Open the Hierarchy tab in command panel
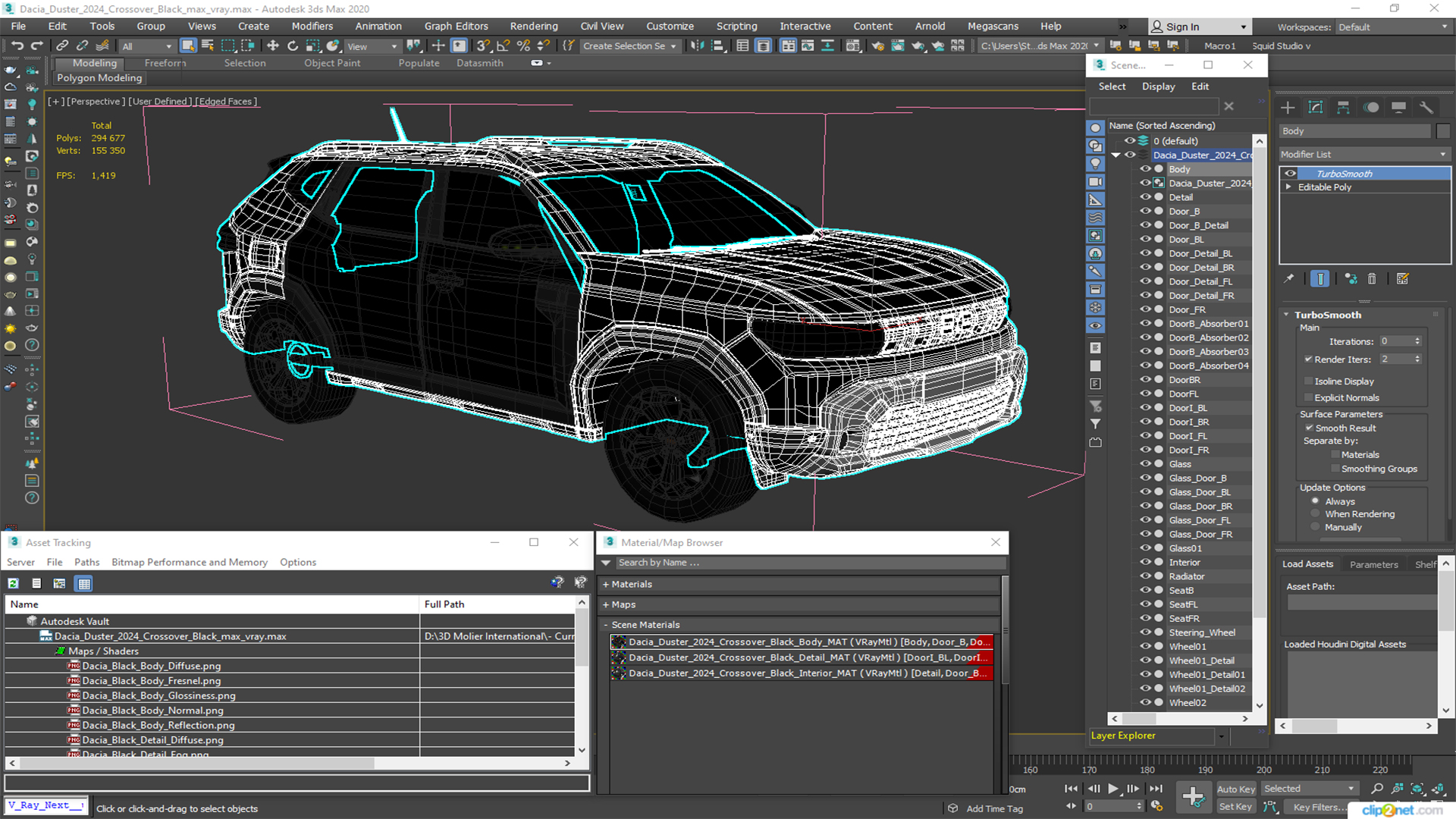 [x=1343, y=107]
